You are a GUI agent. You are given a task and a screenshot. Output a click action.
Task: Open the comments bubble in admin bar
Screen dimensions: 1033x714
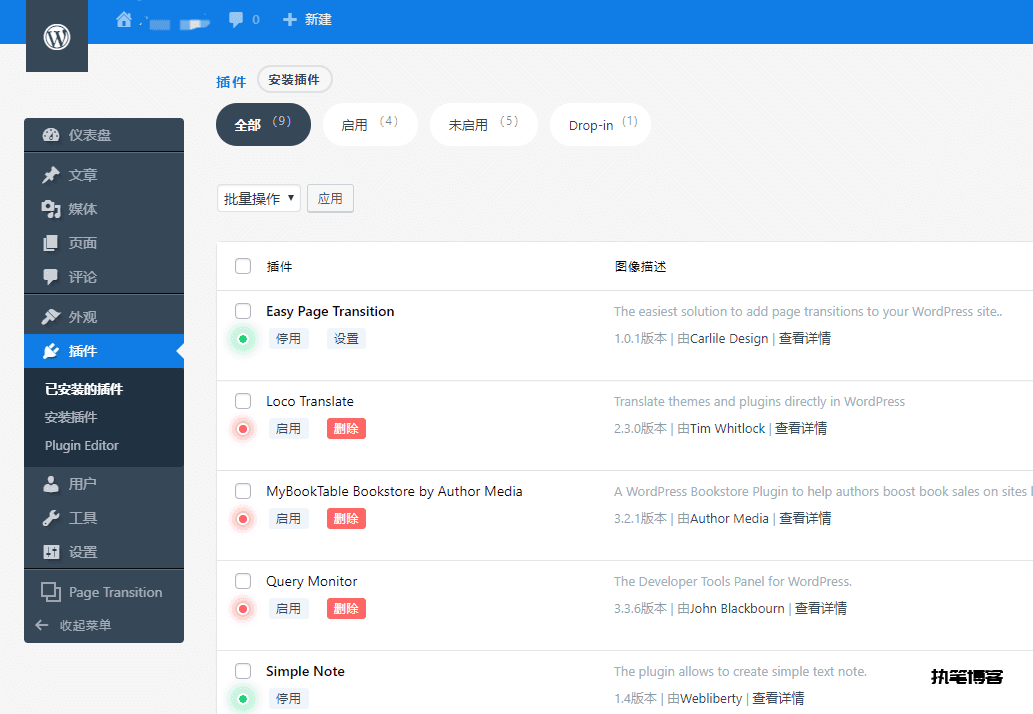235,20
